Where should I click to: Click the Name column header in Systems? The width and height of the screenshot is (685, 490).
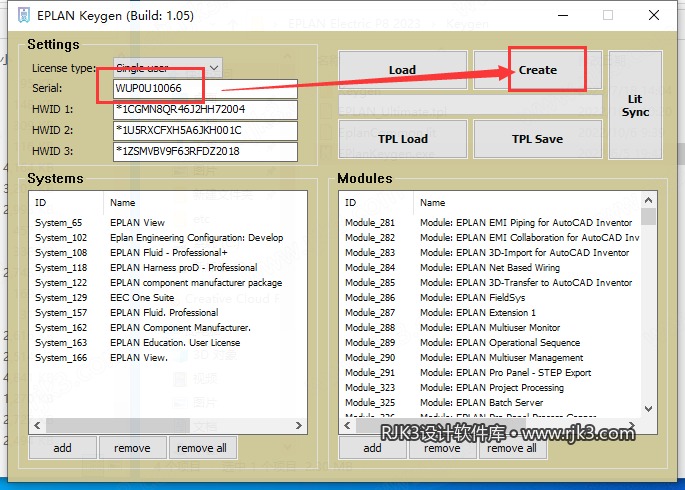[205, 203]
